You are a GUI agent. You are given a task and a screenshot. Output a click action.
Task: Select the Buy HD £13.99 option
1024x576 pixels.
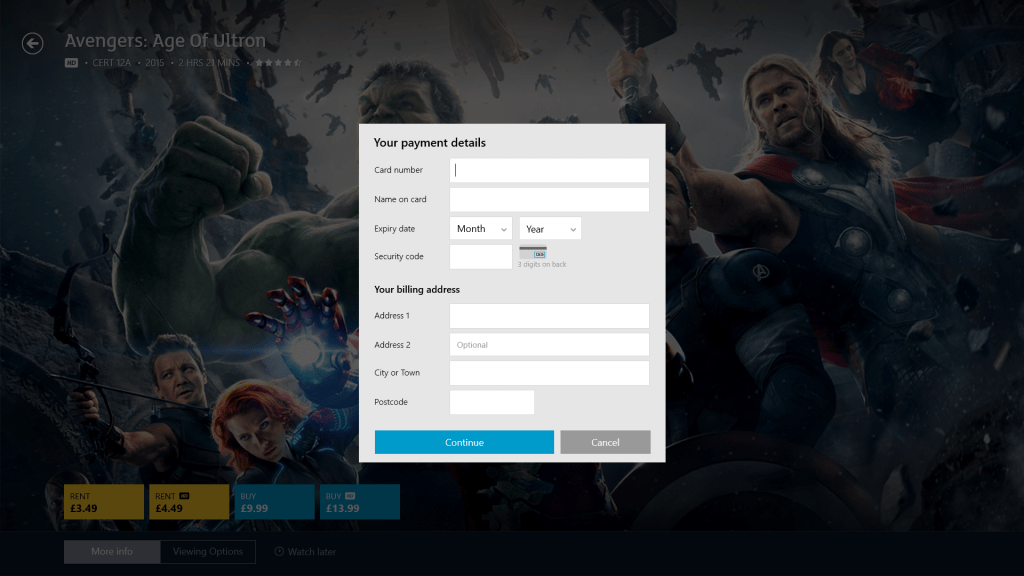(x=360, y=502)
